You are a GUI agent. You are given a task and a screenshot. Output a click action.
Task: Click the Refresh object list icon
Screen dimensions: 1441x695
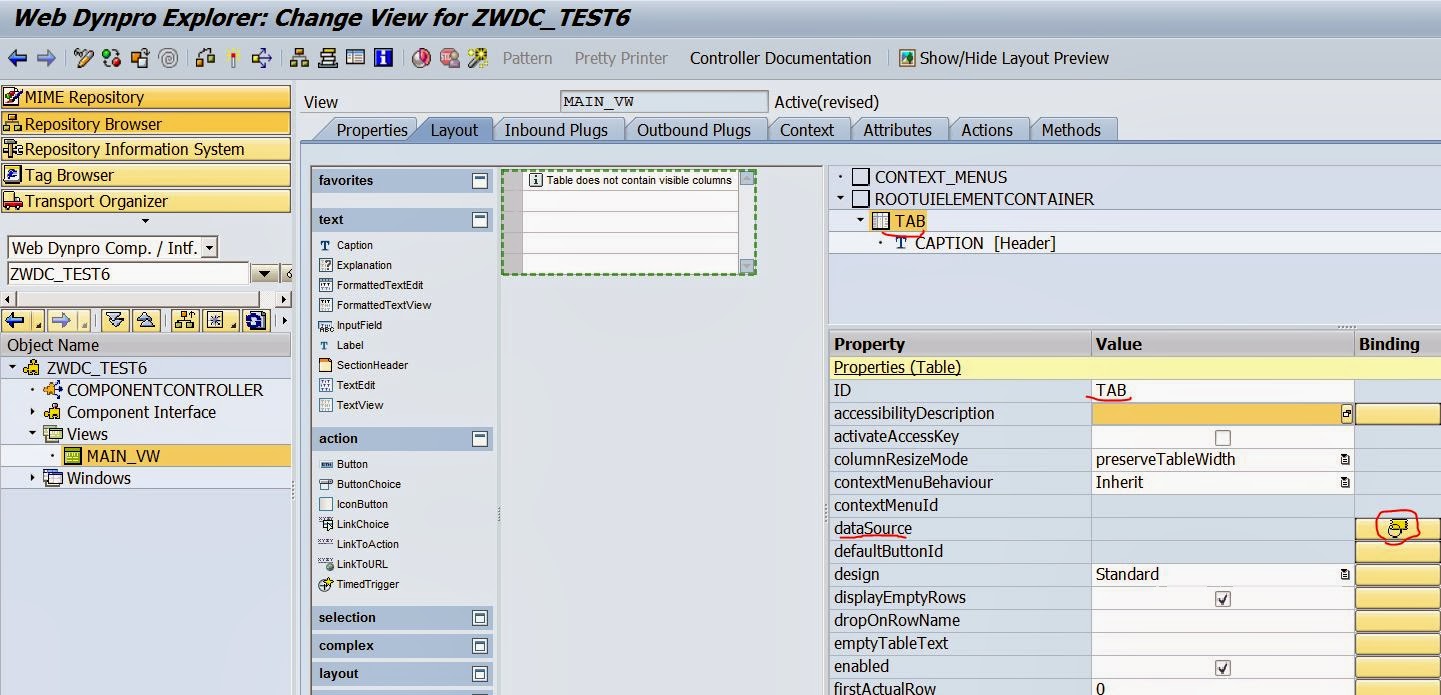(256, 320)
